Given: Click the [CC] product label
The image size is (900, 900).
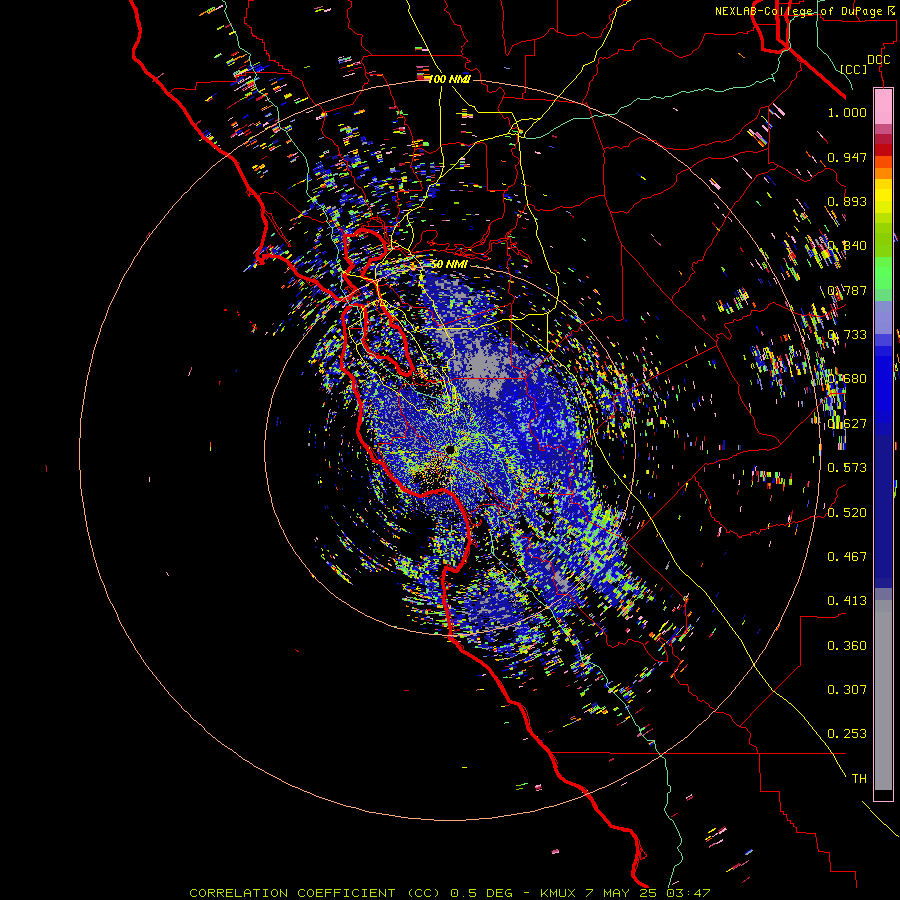Looking at the screenshot, I should click(854, 69).
